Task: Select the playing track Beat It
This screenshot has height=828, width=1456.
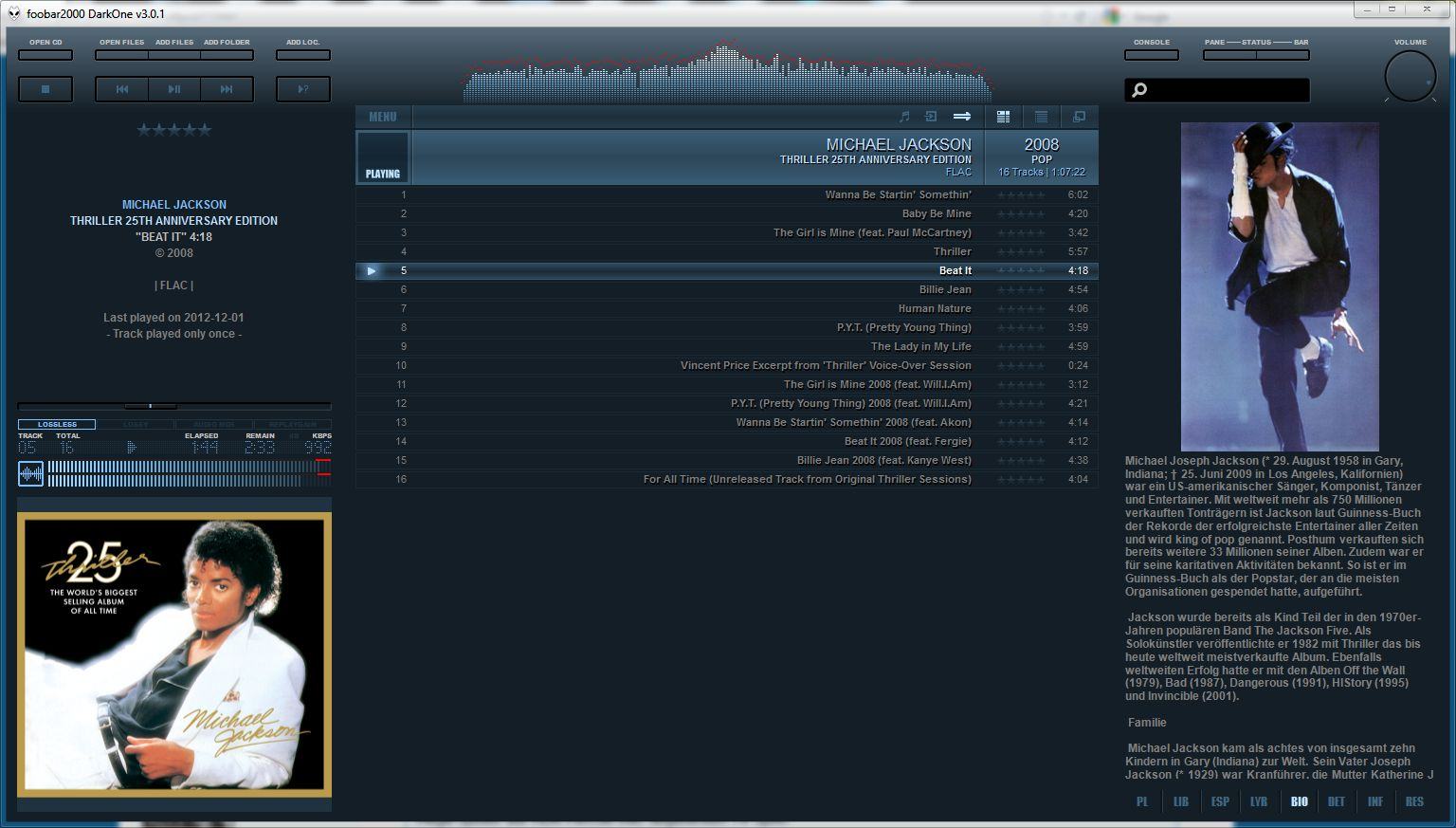Action: [x=727, y=270]
